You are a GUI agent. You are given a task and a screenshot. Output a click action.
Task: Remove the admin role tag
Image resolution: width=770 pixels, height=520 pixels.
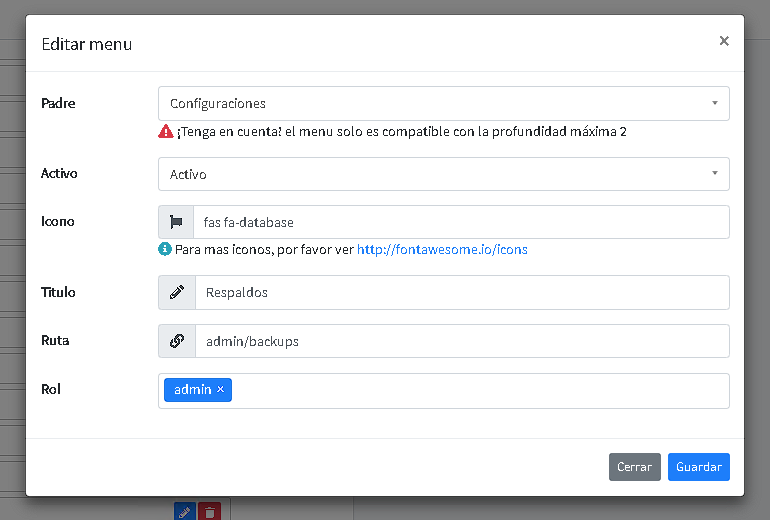pyautogui.click(x=221, y=389)
